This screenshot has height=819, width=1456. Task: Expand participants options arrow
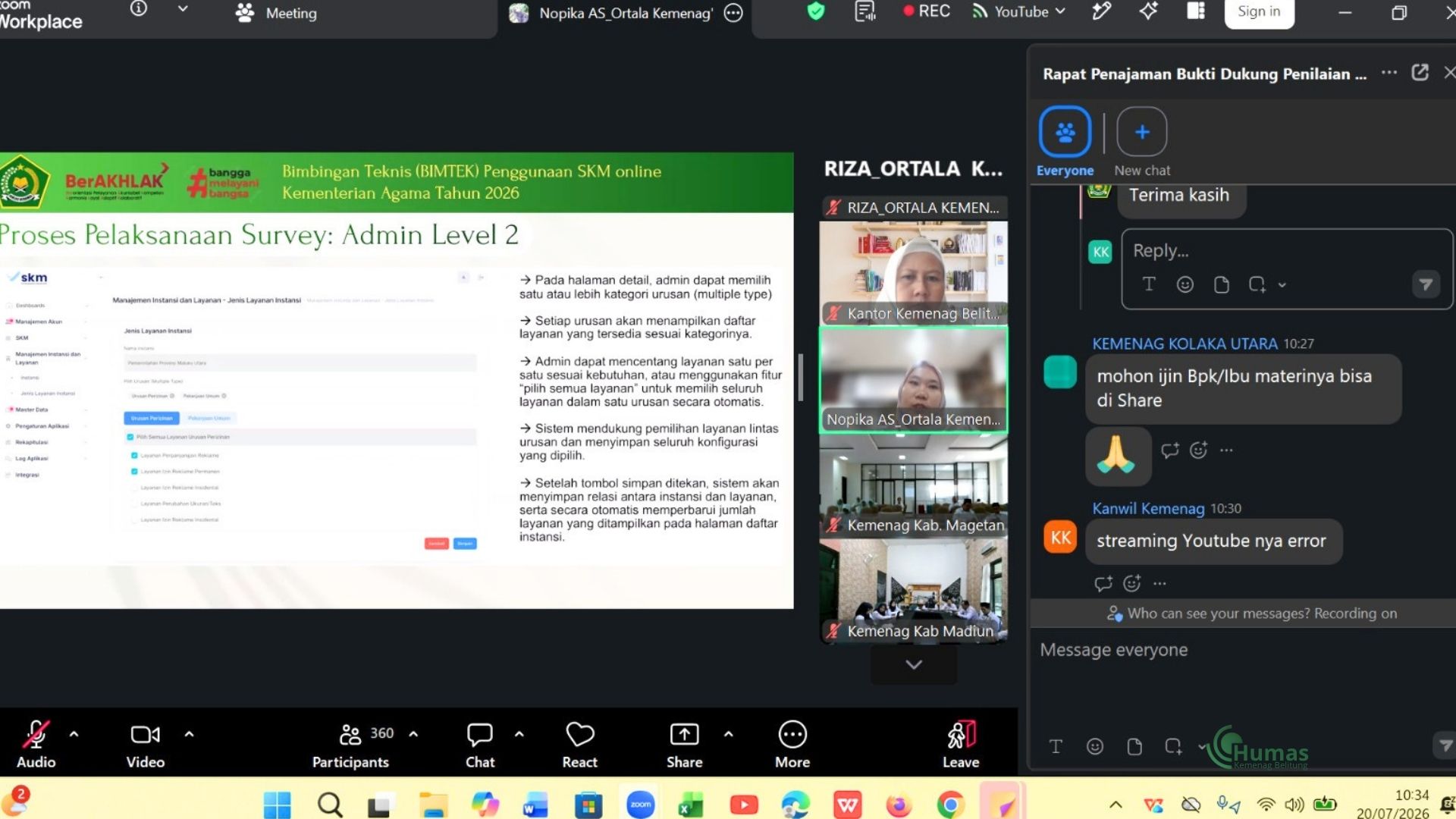tap(413, 734)
